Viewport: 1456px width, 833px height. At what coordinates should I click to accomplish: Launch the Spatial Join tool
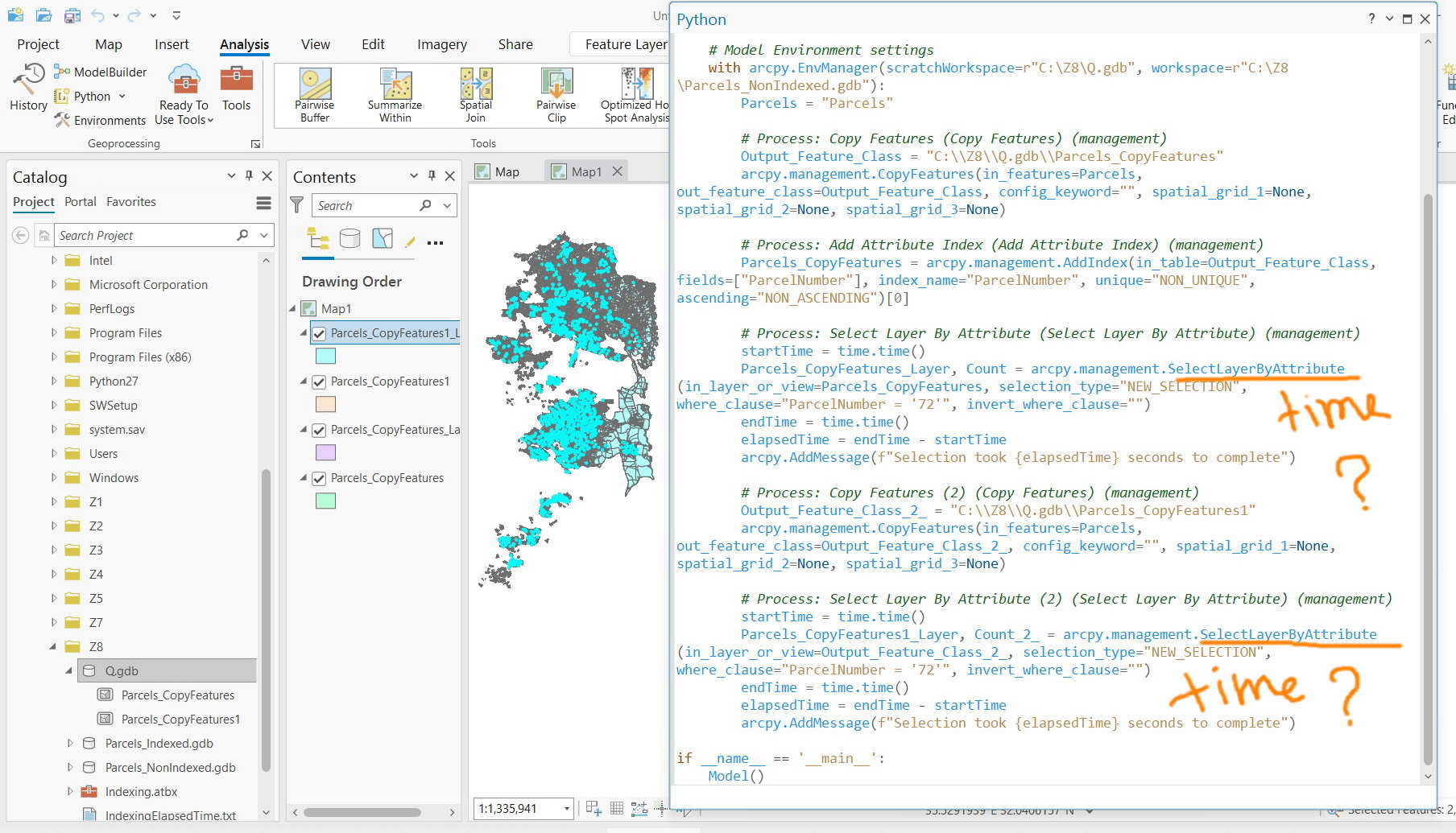[475, 93]
